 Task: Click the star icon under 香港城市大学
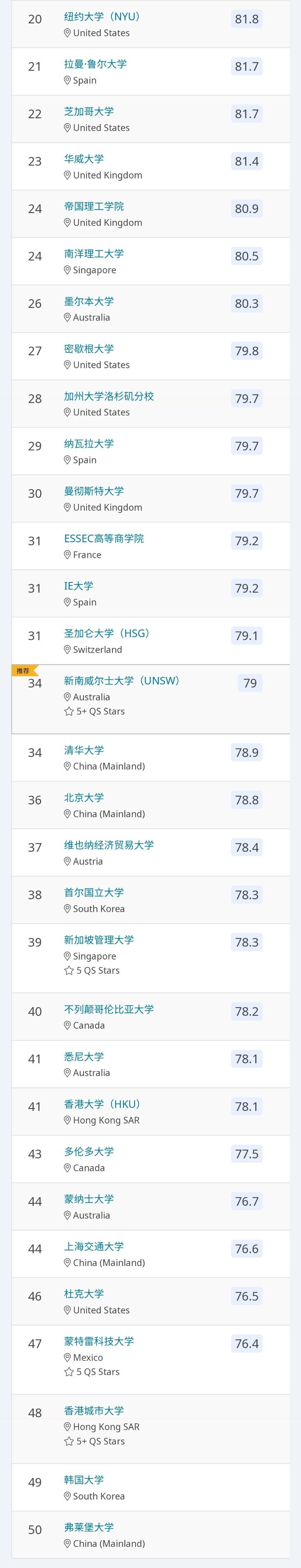pyautogui.click(x=69, y=1441)
